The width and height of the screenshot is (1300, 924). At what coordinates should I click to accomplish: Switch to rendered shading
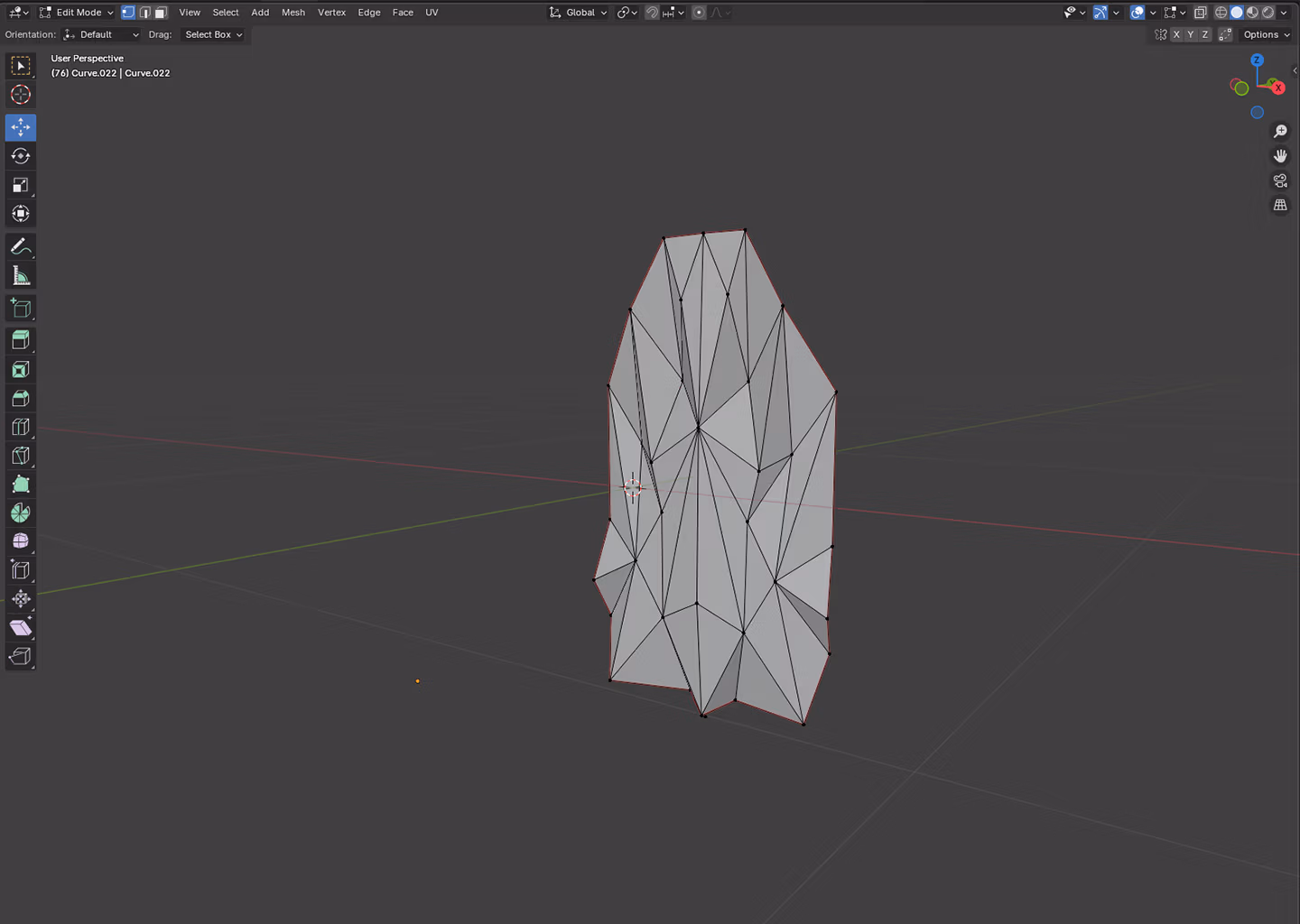coord(1268,13)
